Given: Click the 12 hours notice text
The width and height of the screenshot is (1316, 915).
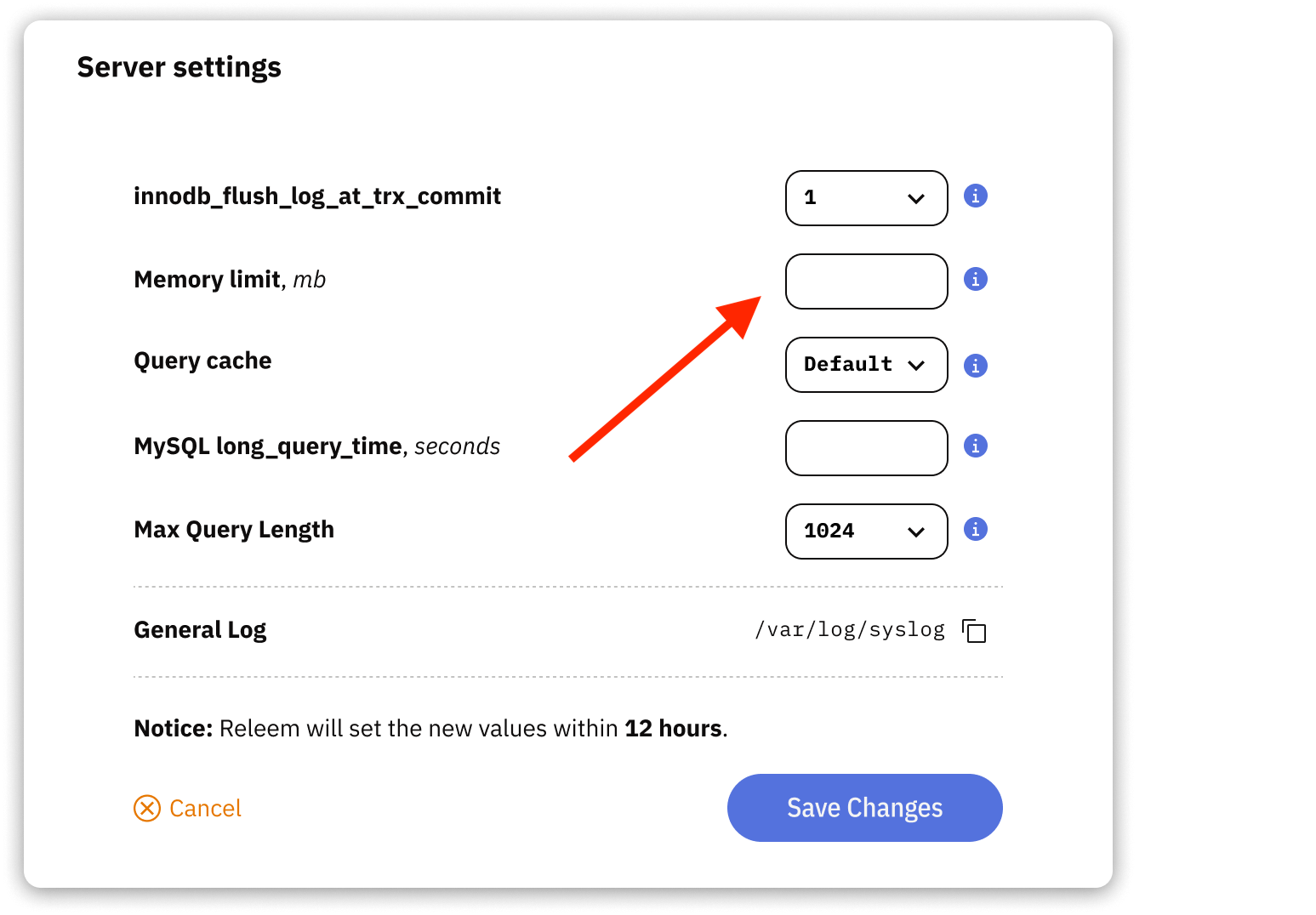Looking at the screenshot, I should (672, 728).
